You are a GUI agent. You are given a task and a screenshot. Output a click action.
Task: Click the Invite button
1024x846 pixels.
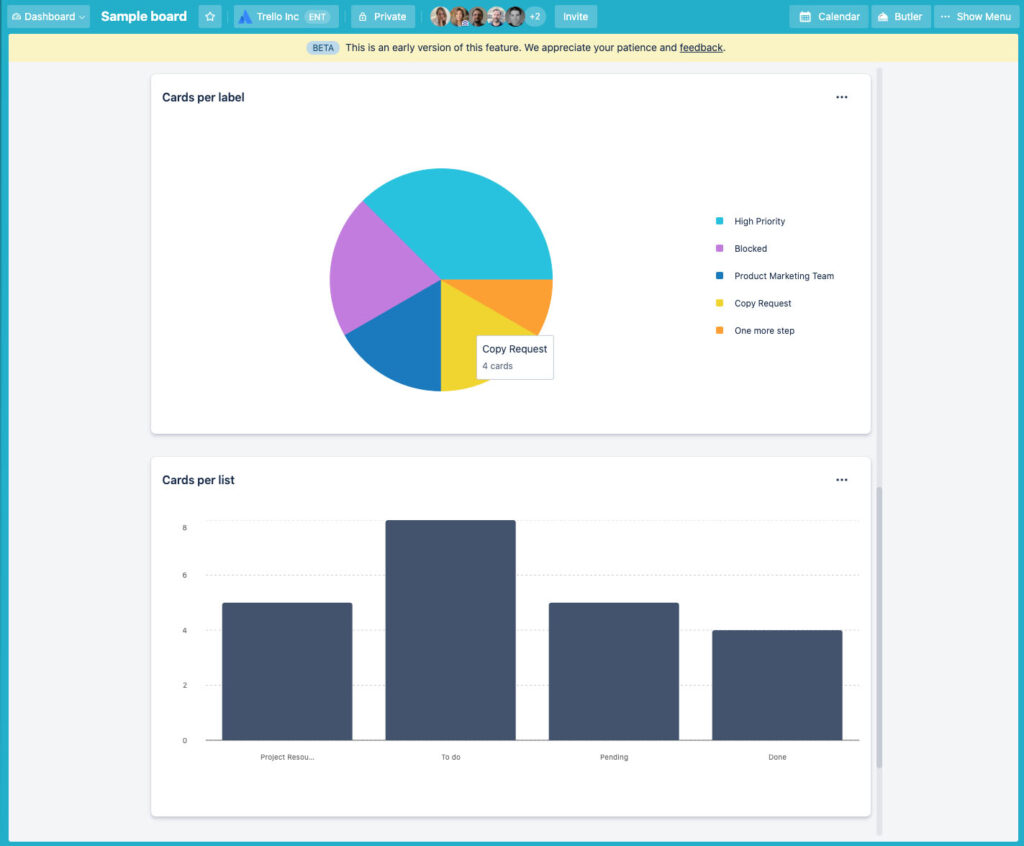tap(575, 16)
